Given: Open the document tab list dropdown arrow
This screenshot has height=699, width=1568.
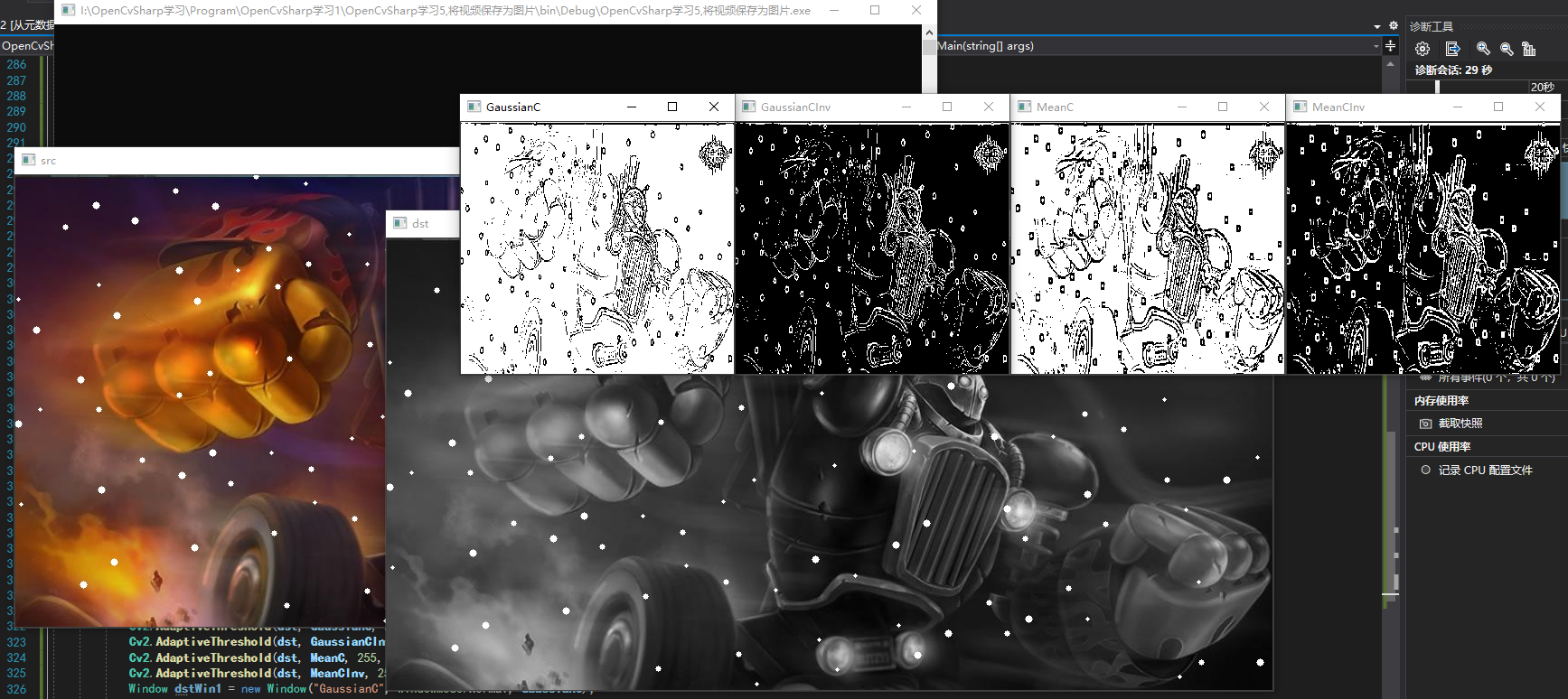Looking at the screenshot, I should (1377, 26).
